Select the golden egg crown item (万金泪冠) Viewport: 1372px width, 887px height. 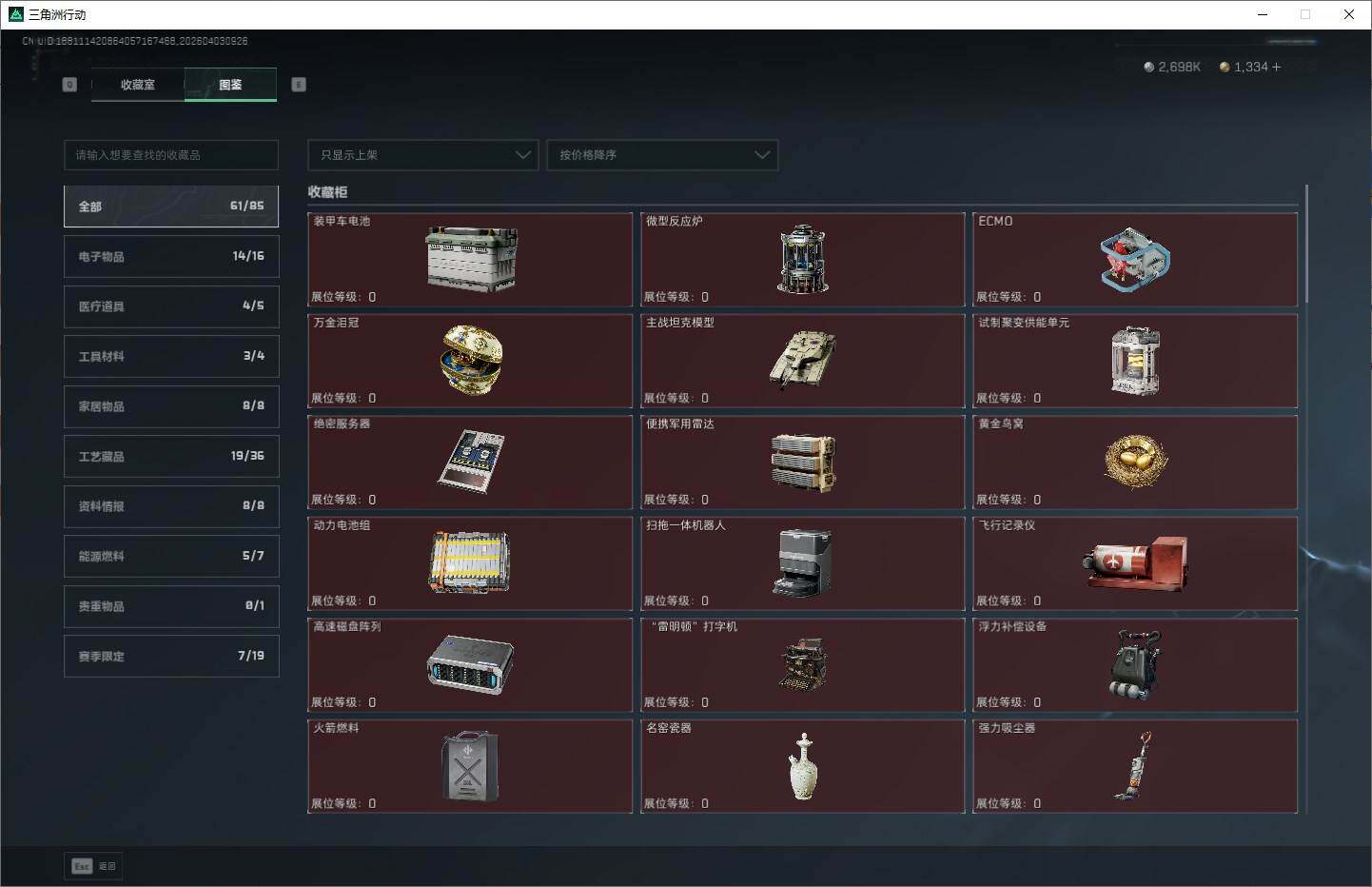[x=471, y=360]
